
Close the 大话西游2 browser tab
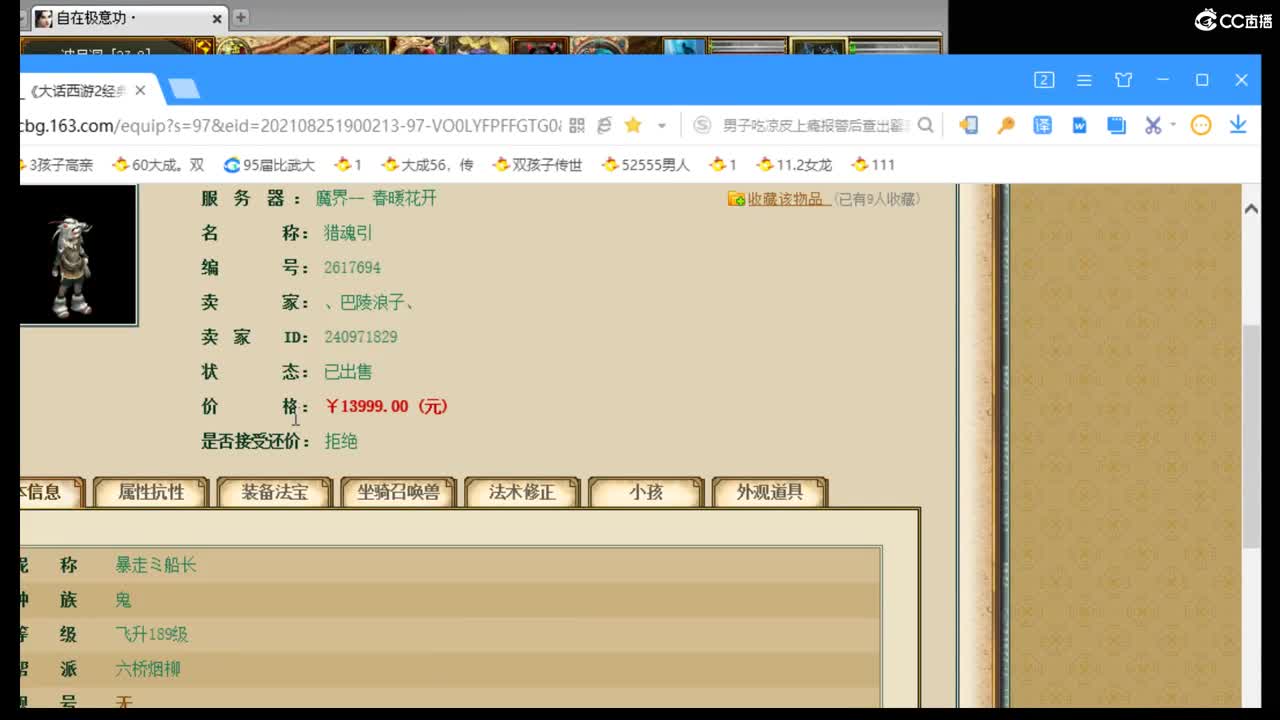pos(140,90)
